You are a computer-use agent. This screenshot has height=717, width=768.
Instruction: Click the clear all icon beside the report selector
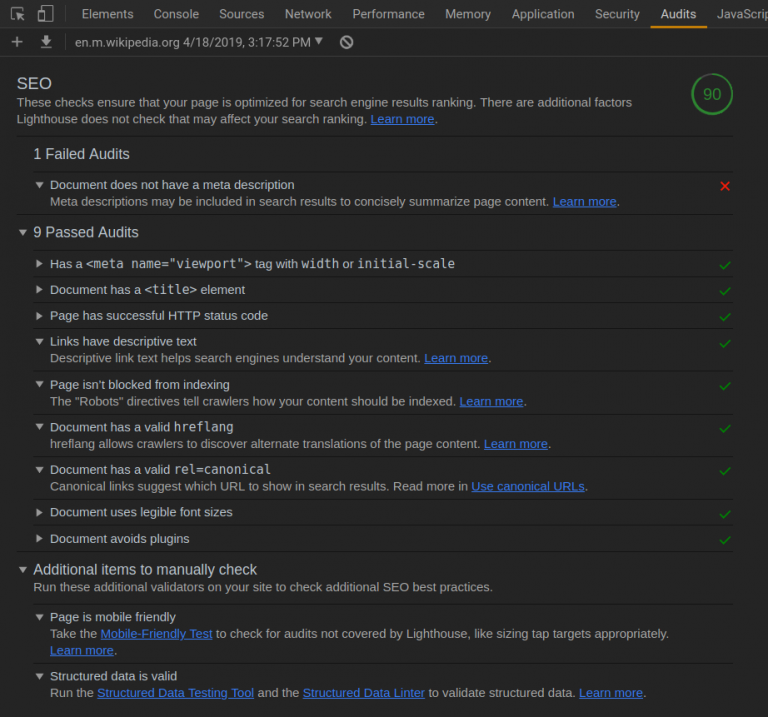pyautogui.click(x=346, y=43)
